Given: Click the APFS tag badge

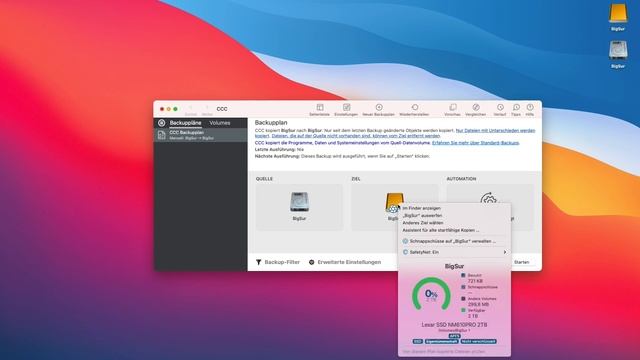Looking at the screenshot, I should [454, 336].
